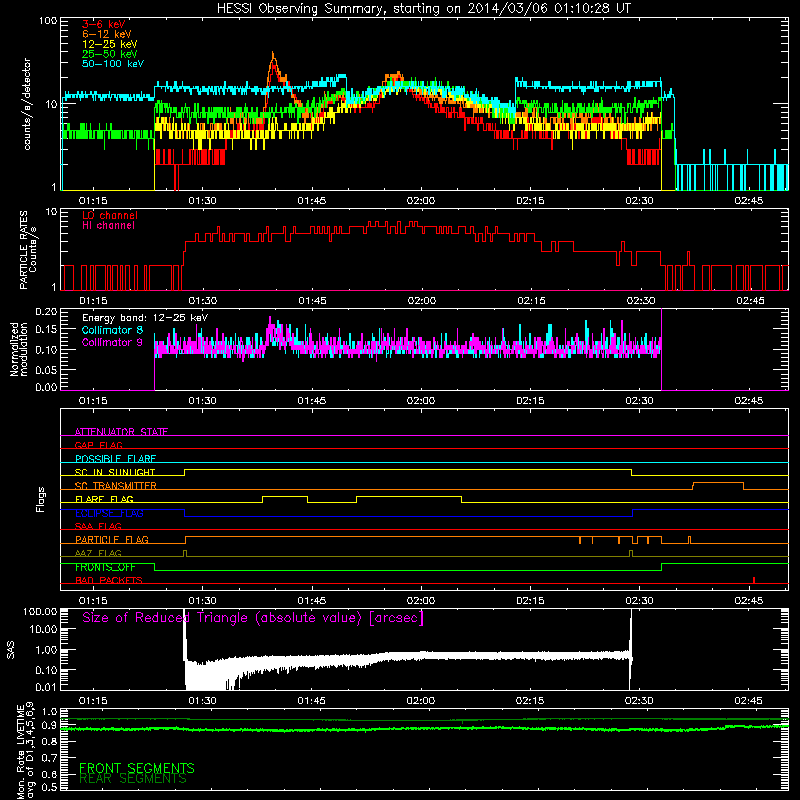Click the REAR SEGMENTS legend label
This screenshot has width=800, height=800.
[133, 779]
